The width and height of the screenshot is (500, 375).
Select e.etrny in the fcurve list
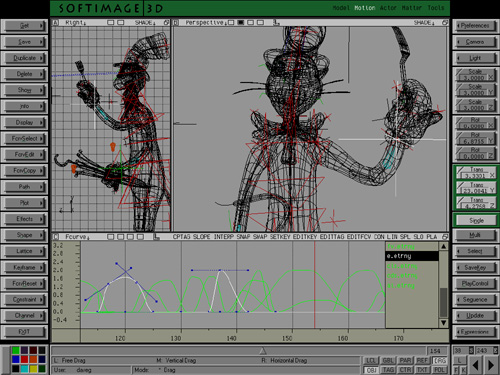tap(412, 256)
